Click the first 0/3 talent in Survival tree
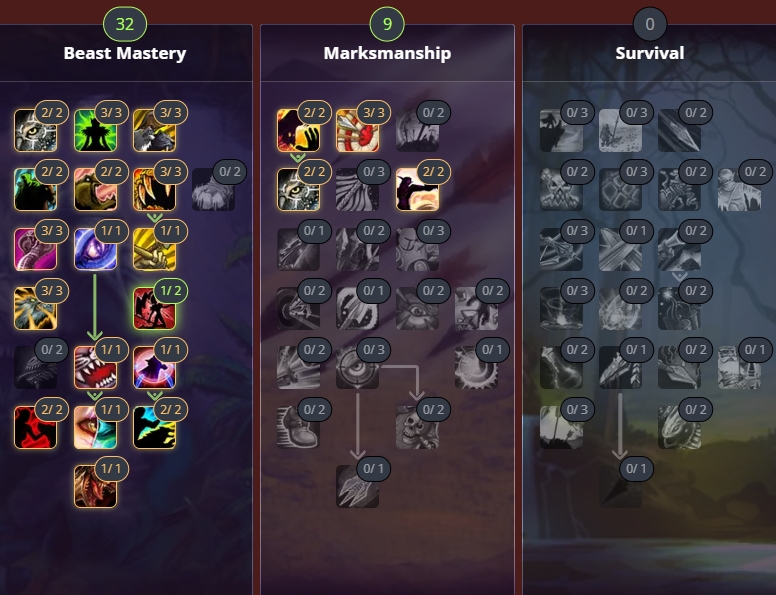The height and width of the screenshot is (595, 776). [x=561, y=130]
